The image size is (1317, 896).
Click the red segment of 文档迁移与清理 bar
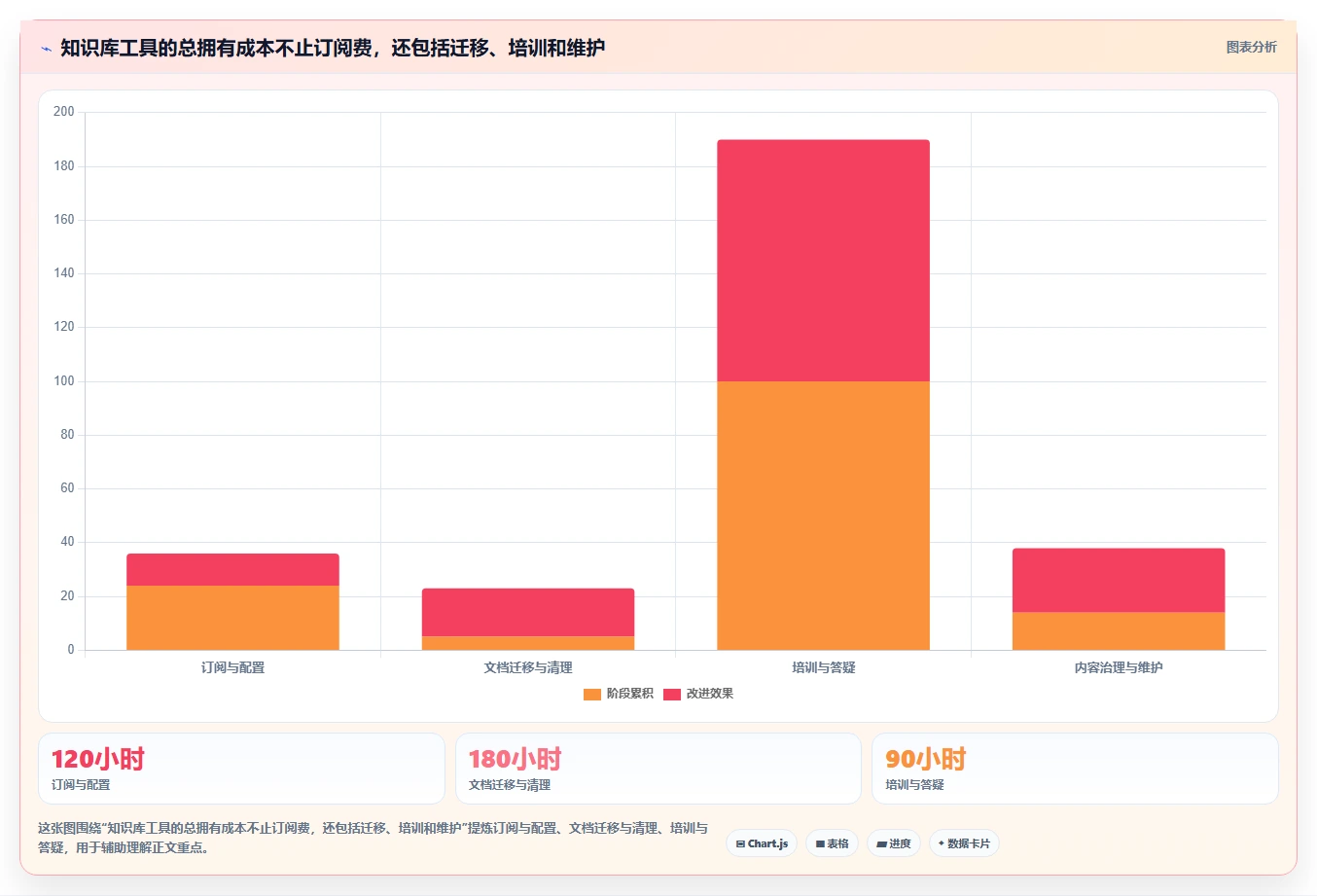528,612
